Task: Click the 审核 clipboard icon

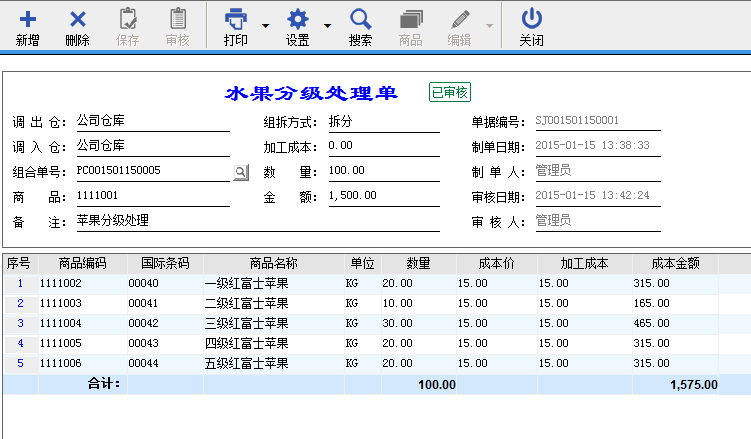Action: pyautogui.click(x=178, y=19)
